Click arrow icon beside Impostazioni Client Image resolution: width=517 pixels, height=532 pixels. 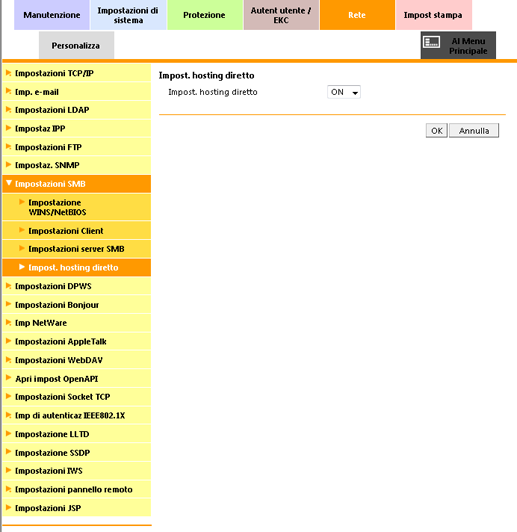point(22,230)
